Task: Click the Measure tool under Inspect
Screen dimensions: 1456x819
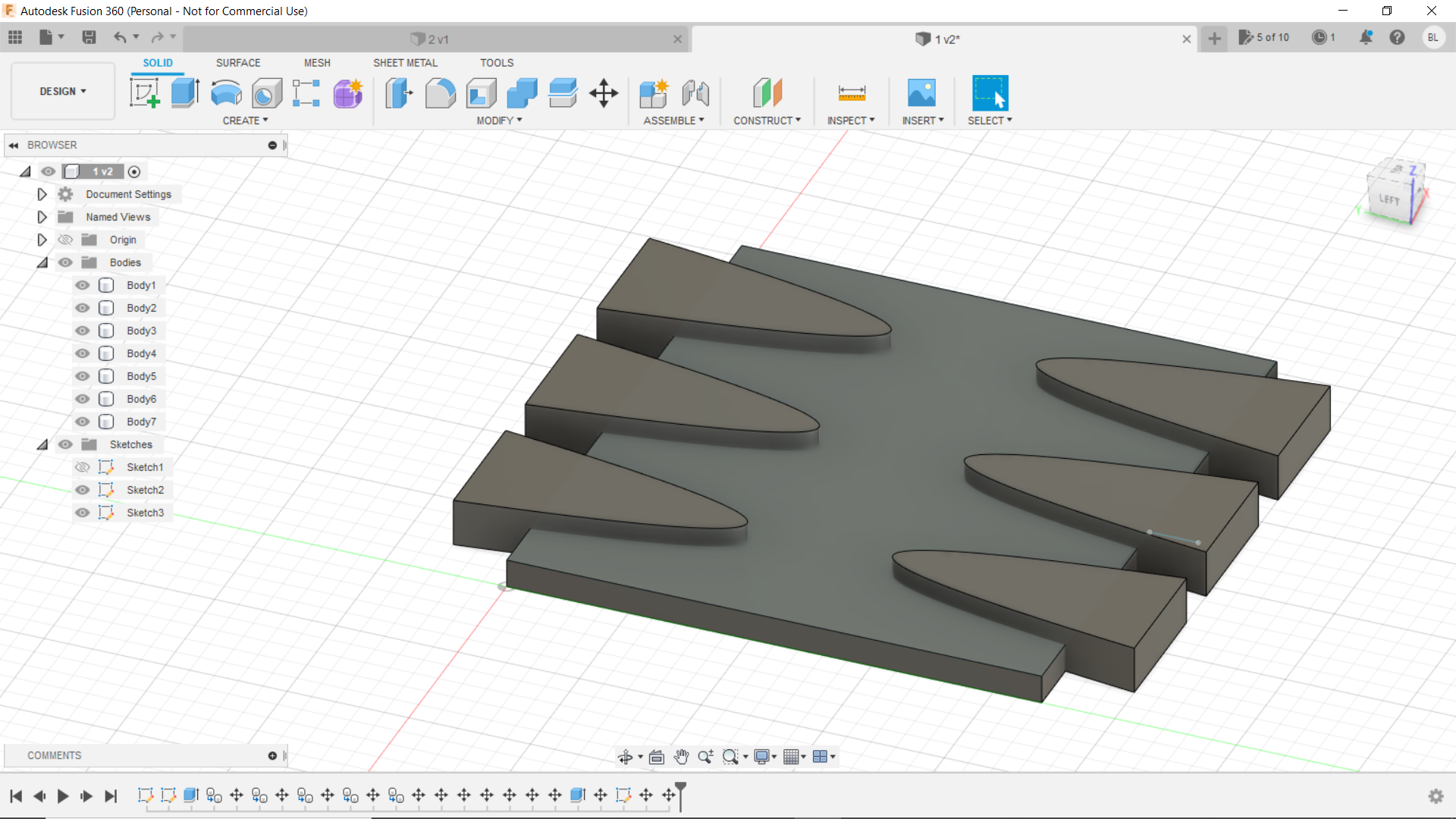Action: [851, 93]
